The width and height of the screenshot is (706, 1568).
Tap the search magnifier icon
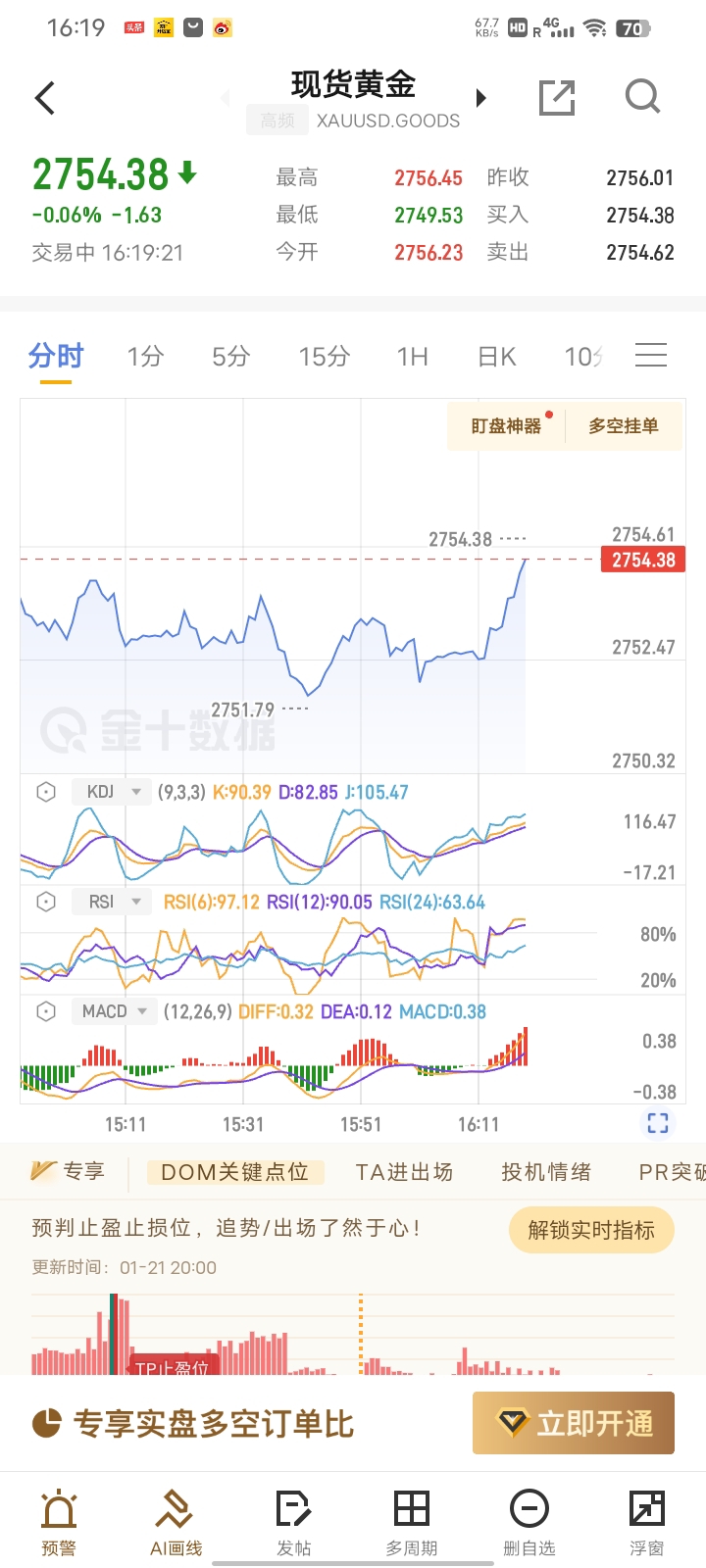(x=642, y=97)
